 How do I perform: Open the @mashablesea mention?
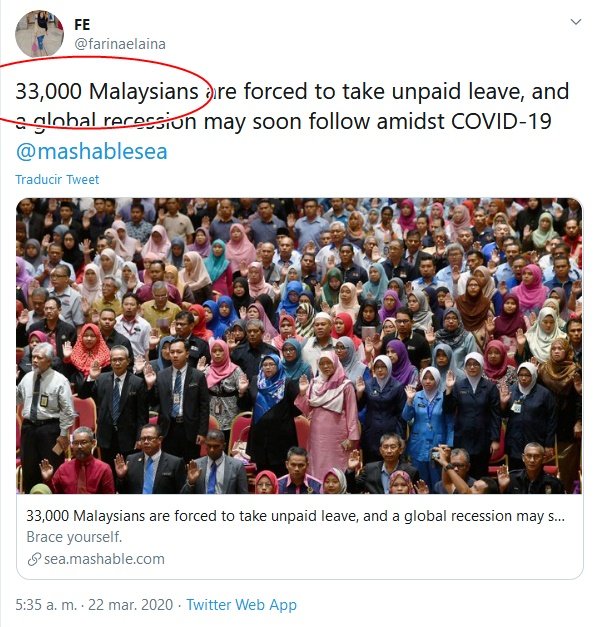[x=91, y=152]
